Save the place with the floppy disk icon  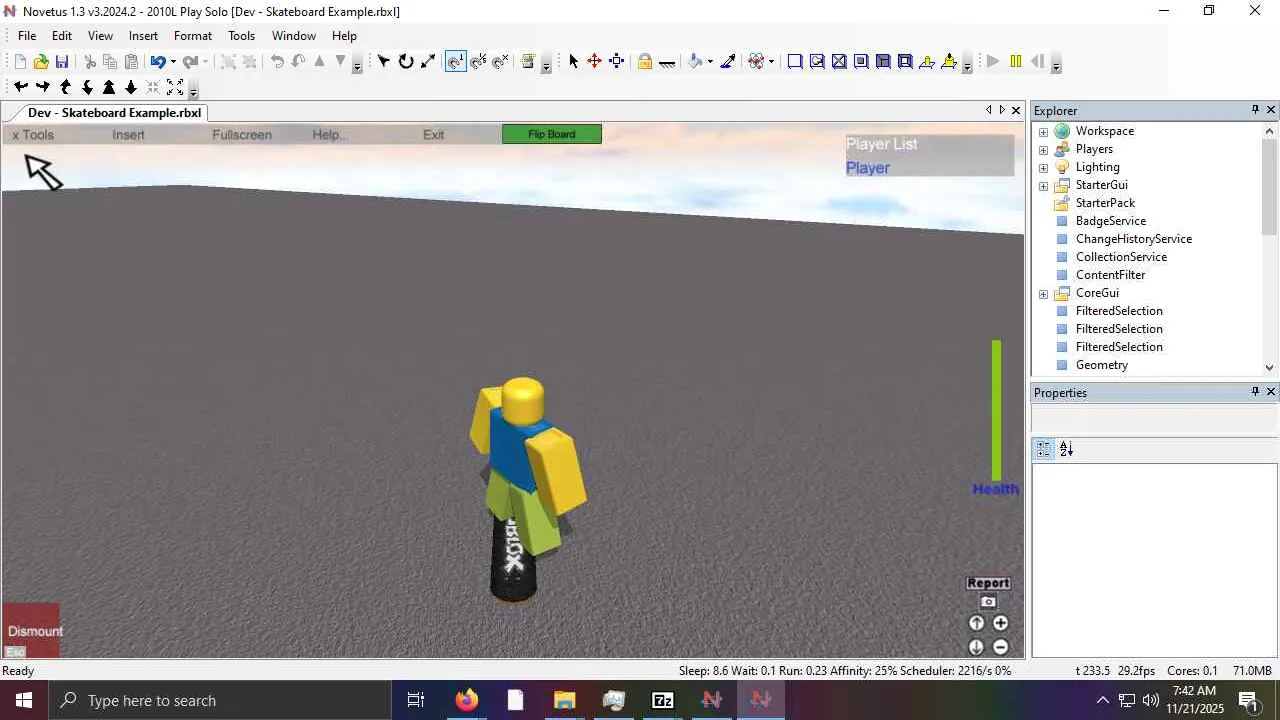pos(62,62)
